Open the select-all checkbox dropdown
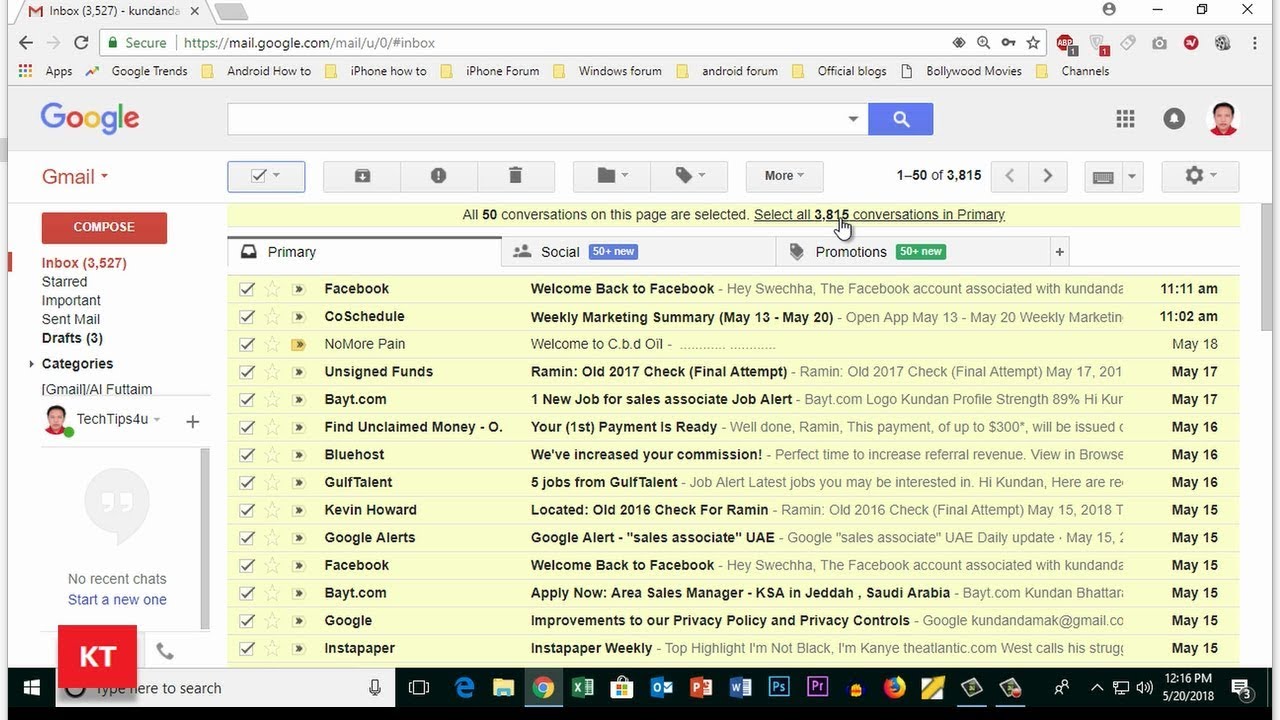 pos(266,176)
